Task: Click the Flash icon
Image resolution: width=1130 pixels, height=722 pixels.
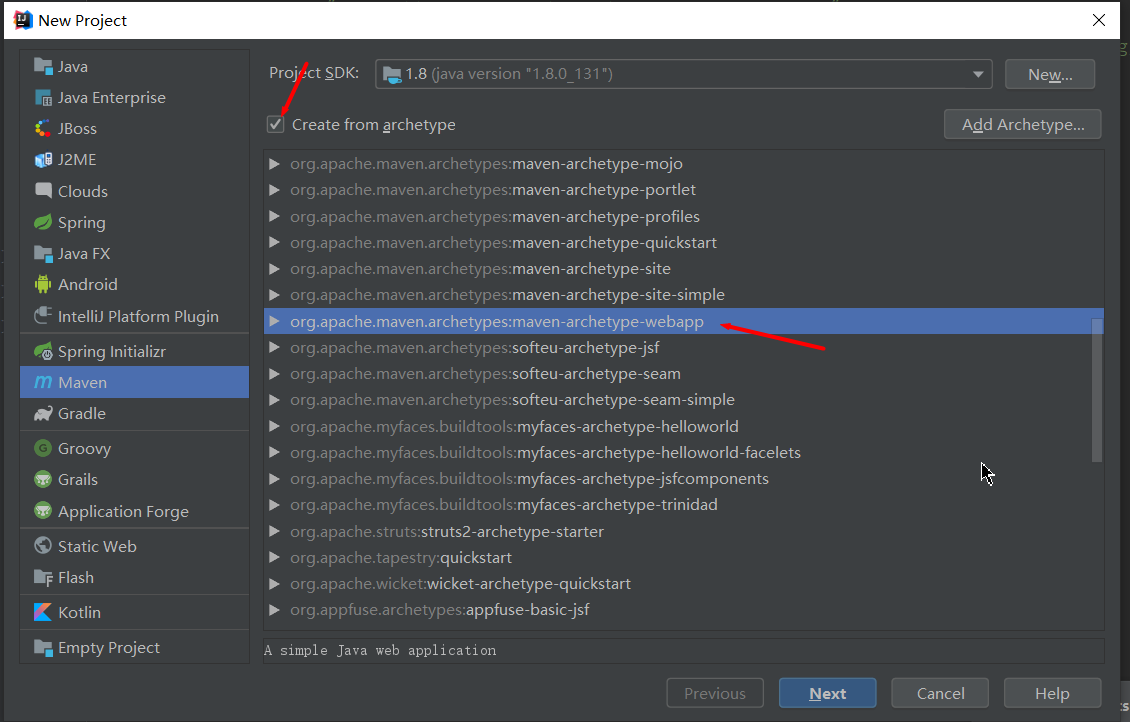Action: 43,577
